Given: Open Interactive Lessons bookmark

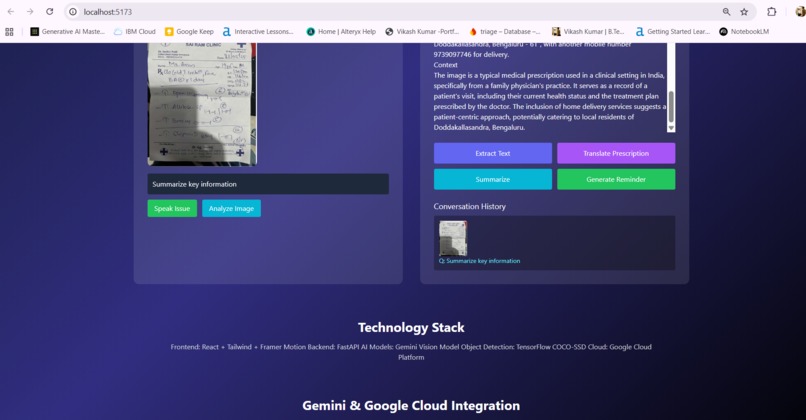Looking at the screenshot, I should (258, 31).
